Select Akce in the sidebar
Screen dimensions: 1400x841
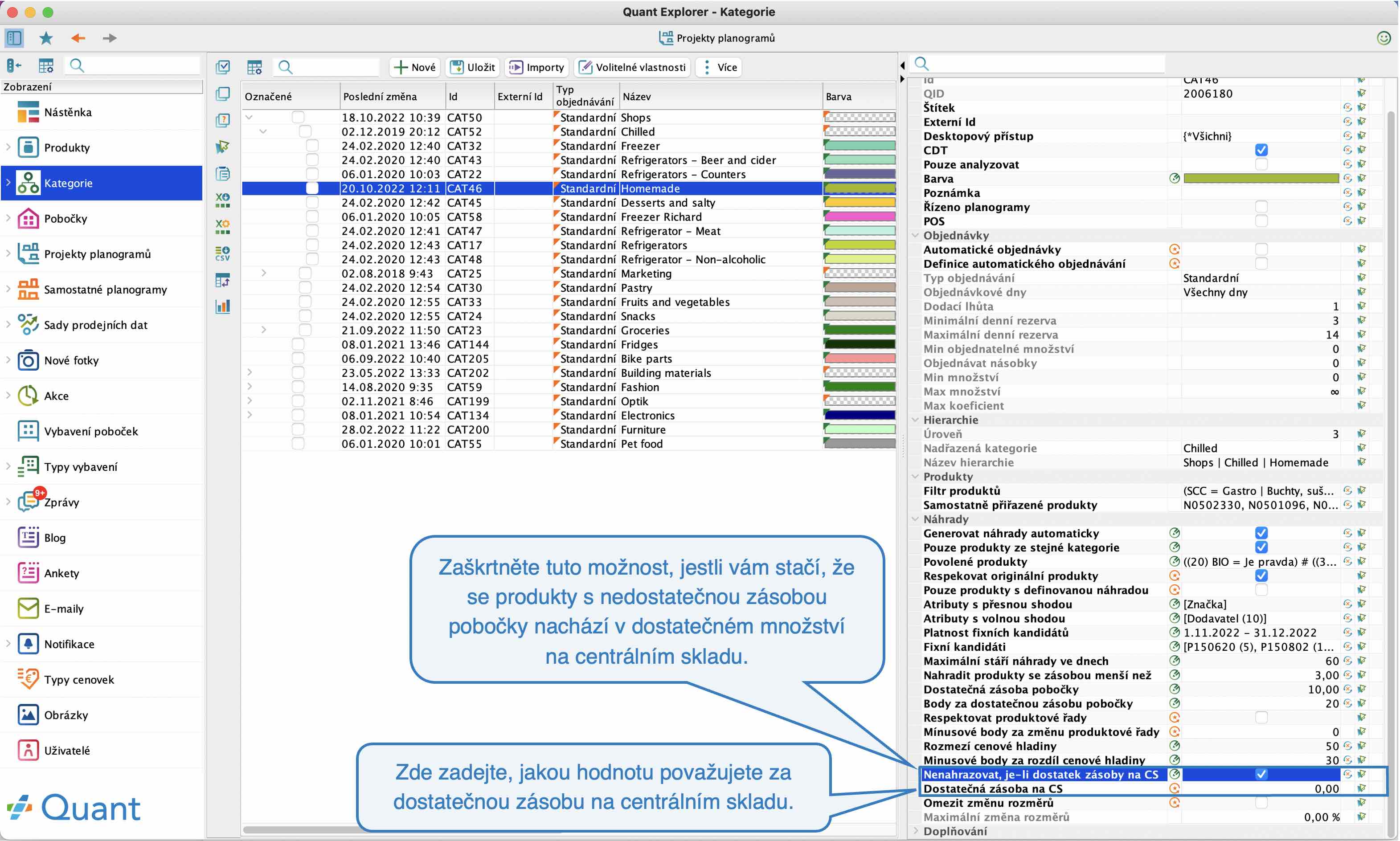tap(102, 396)
